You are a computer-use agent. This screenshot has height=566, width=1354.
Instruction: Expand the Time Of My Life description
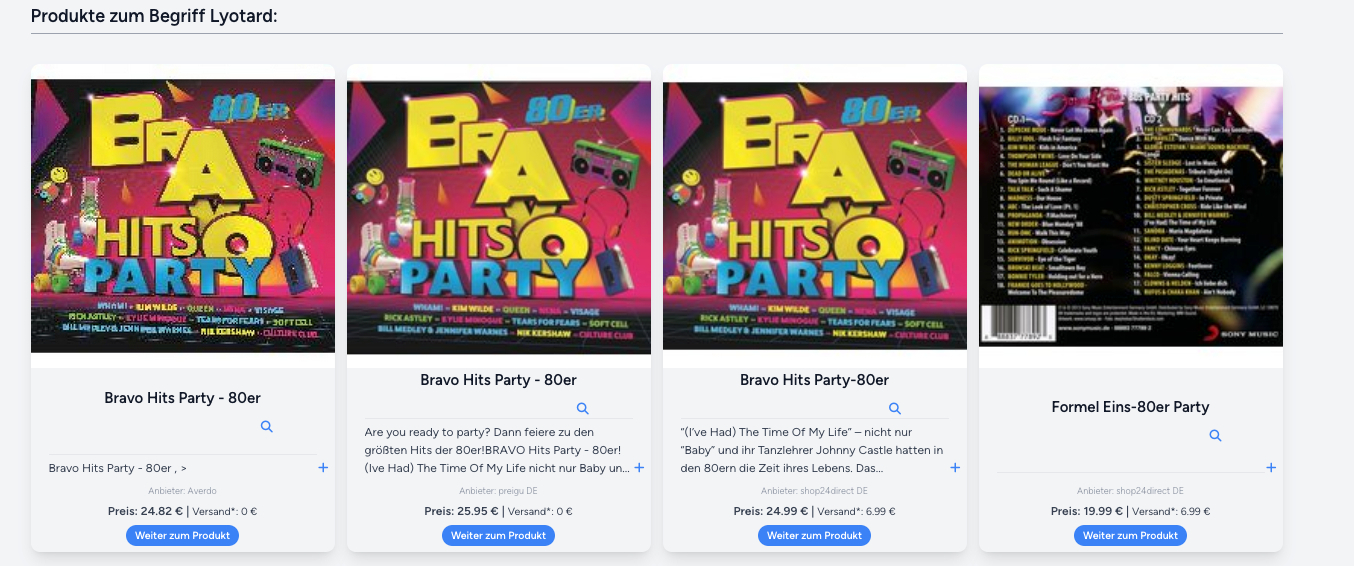(955, 467)
